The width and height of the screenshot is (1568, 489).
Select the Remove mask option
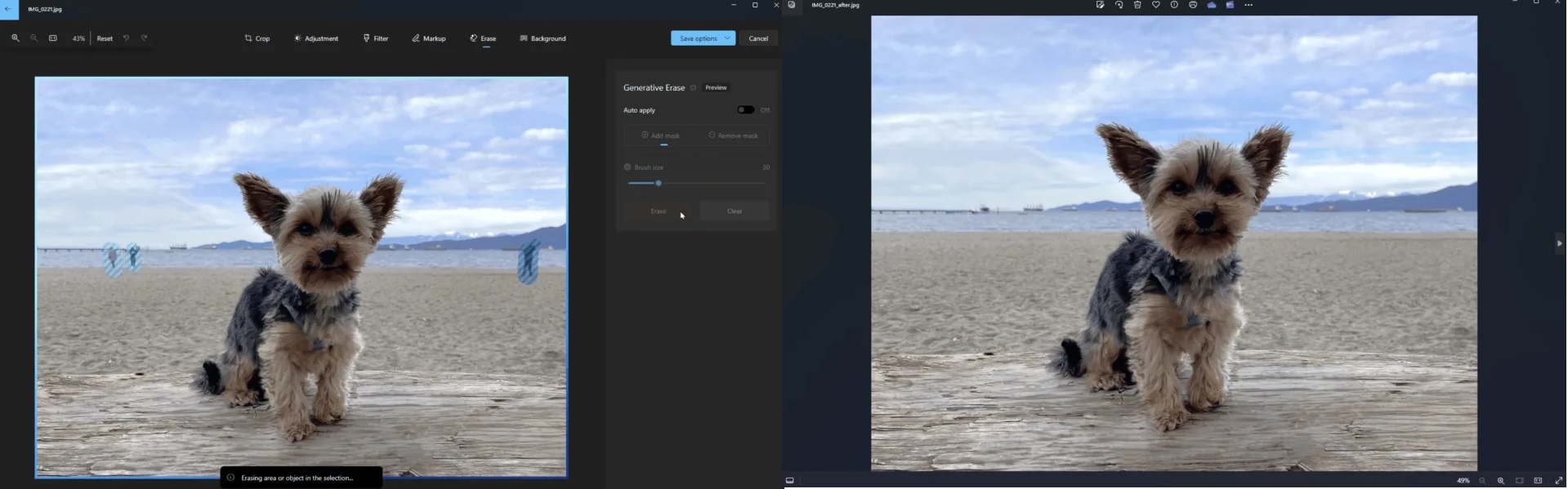tap(733, 136)
